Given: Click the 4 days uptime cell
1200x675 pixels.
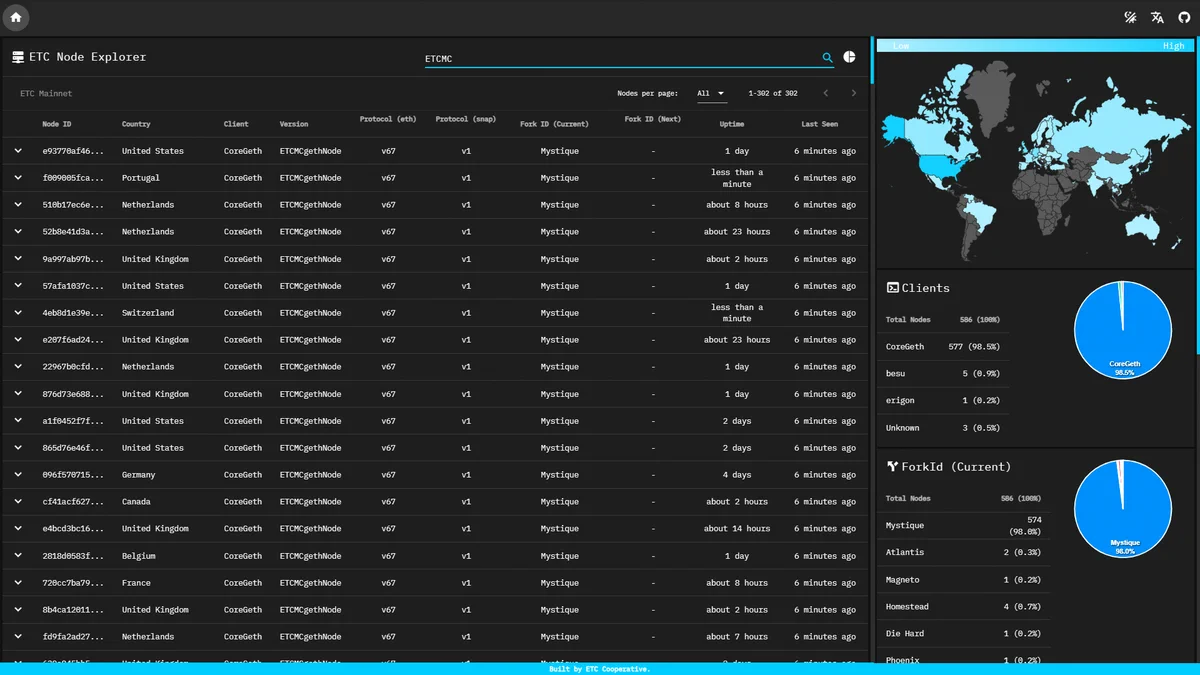Looking at the screenshot, I should (737, 475).
